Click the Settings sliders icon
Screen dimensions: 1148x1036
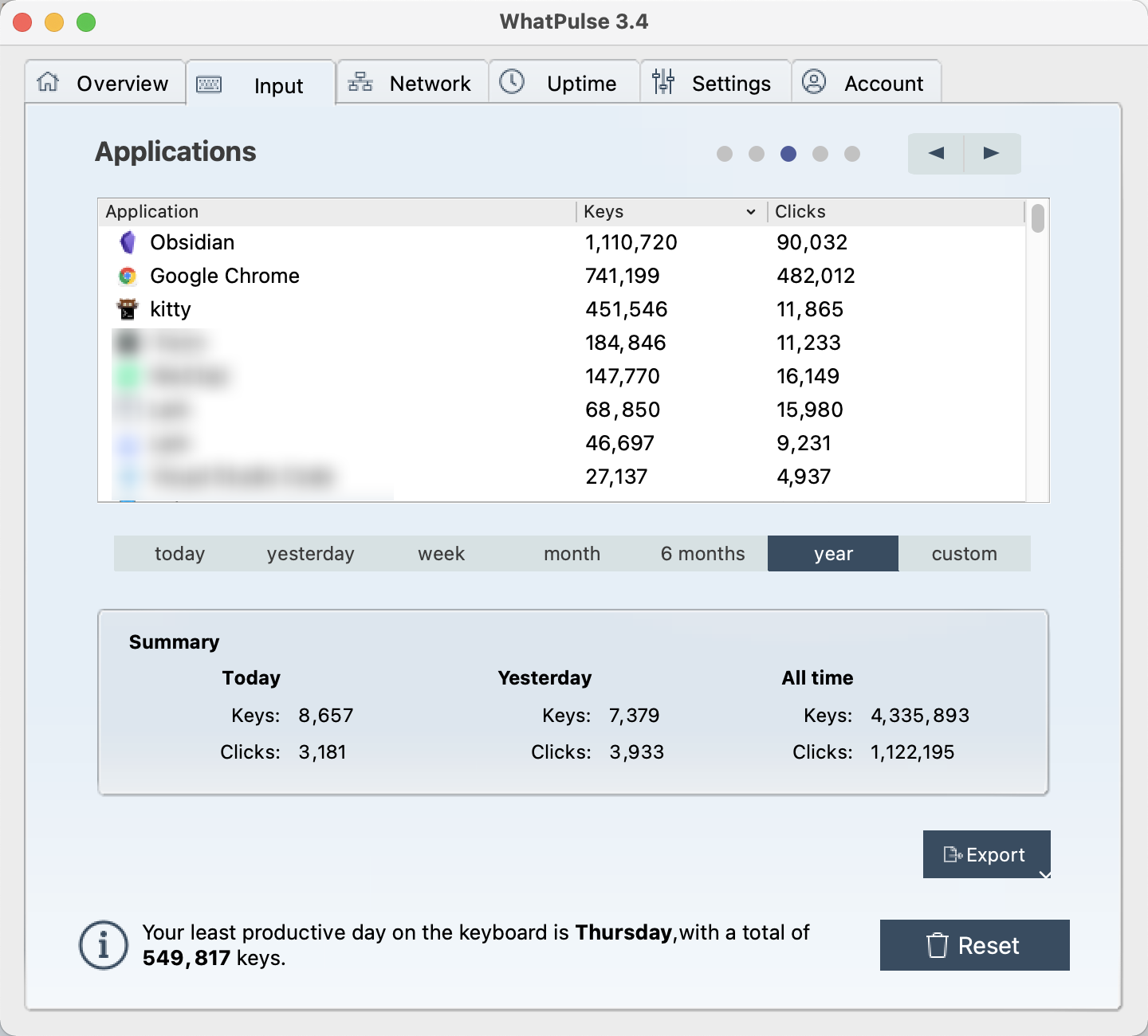click(x=663, y=82)
